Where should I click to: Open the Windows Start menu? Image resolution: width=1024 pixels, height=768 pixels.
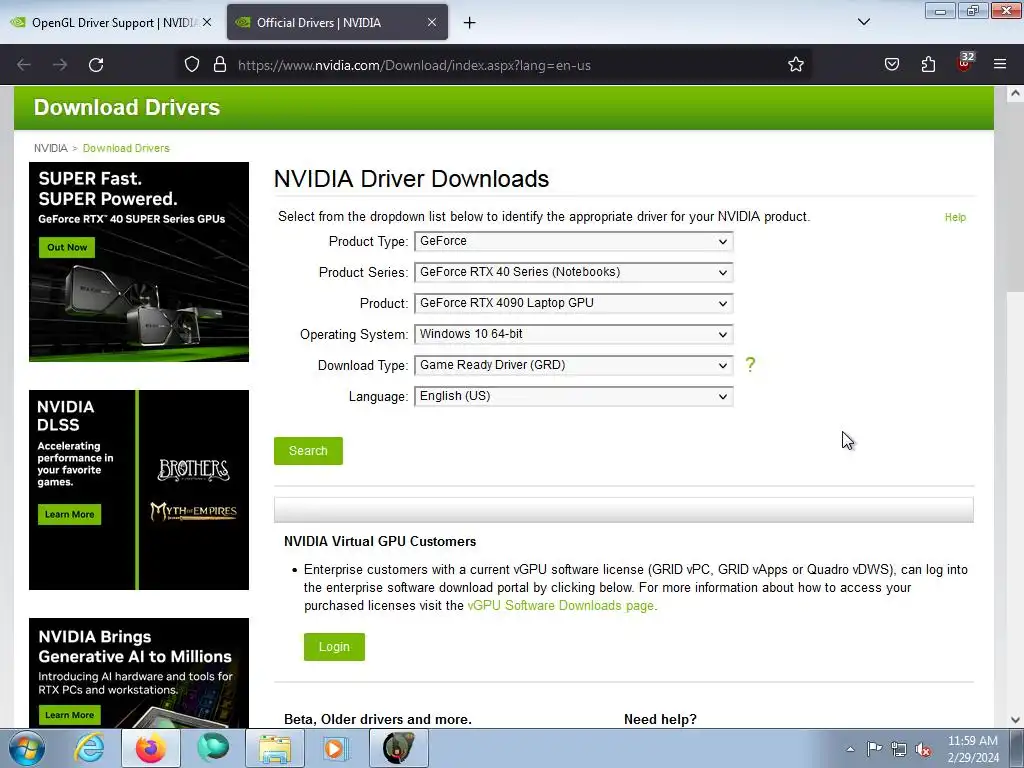coord(27,748)
